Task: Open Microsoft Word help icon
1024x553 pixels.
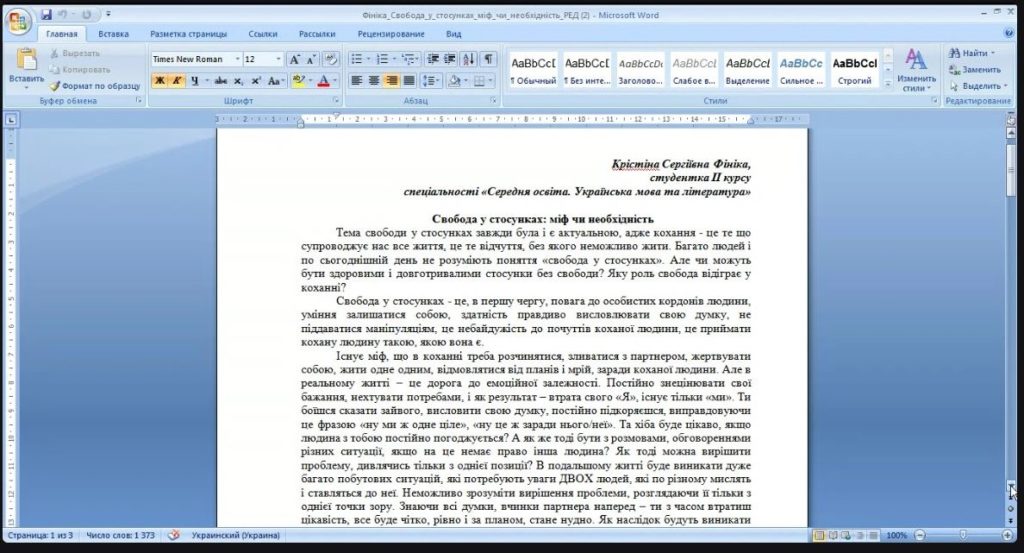Action: tap(1009, 33)
